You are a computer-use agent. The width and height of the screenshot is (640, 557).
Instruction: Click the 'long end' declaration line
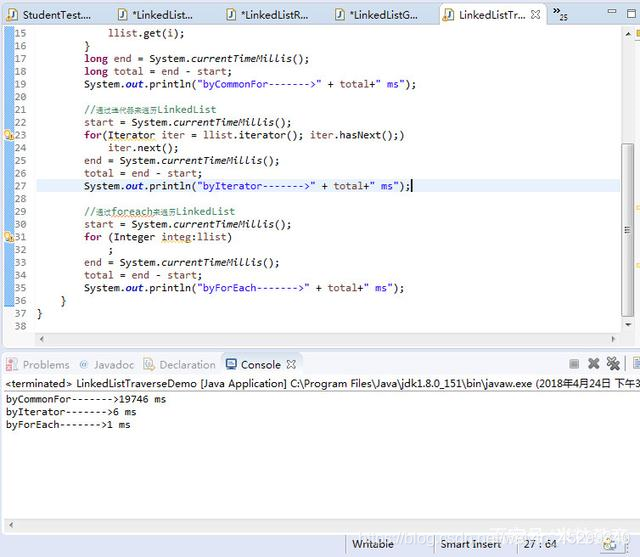tap(197, 59)
